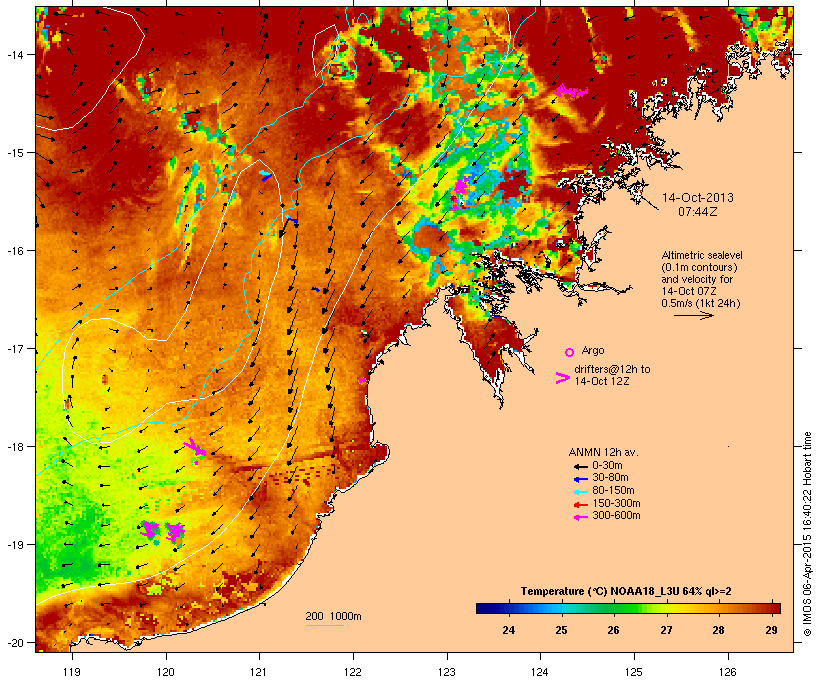Click the latitude axis label -15
Viewport: 820px width, 680px height.
point(14,153)
